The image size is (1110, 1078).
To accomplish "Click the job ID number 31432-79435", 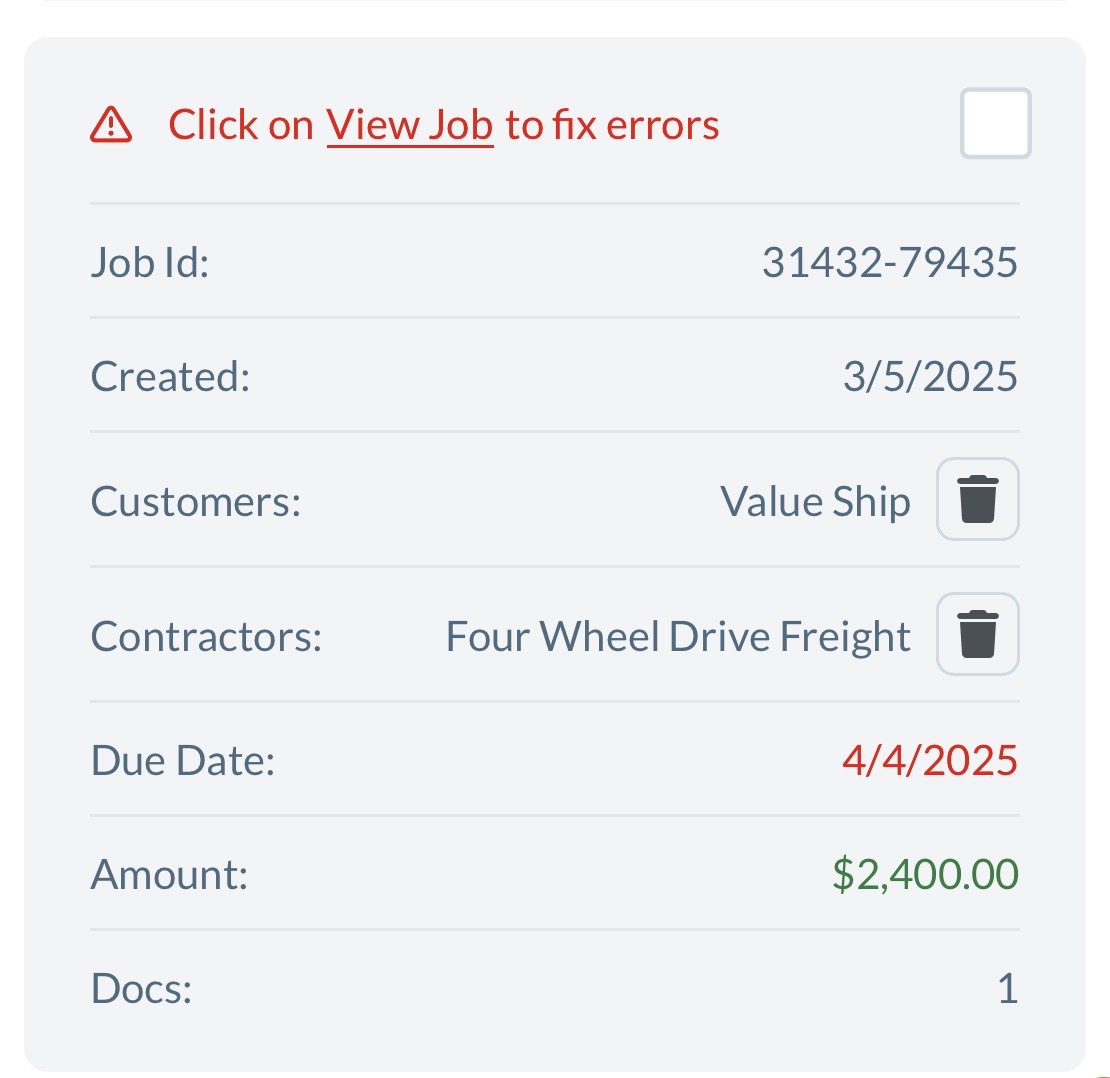I will pyautogui.click(x=889, y=263).
